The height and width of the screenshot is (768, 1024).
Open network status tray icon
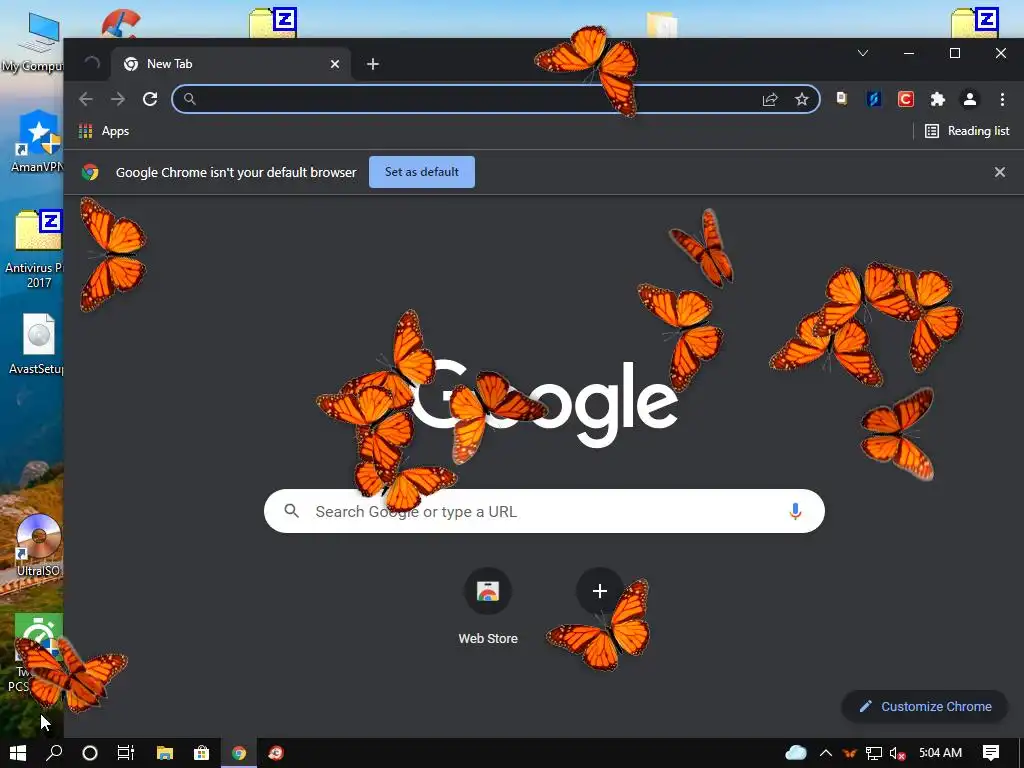point(873,753)
